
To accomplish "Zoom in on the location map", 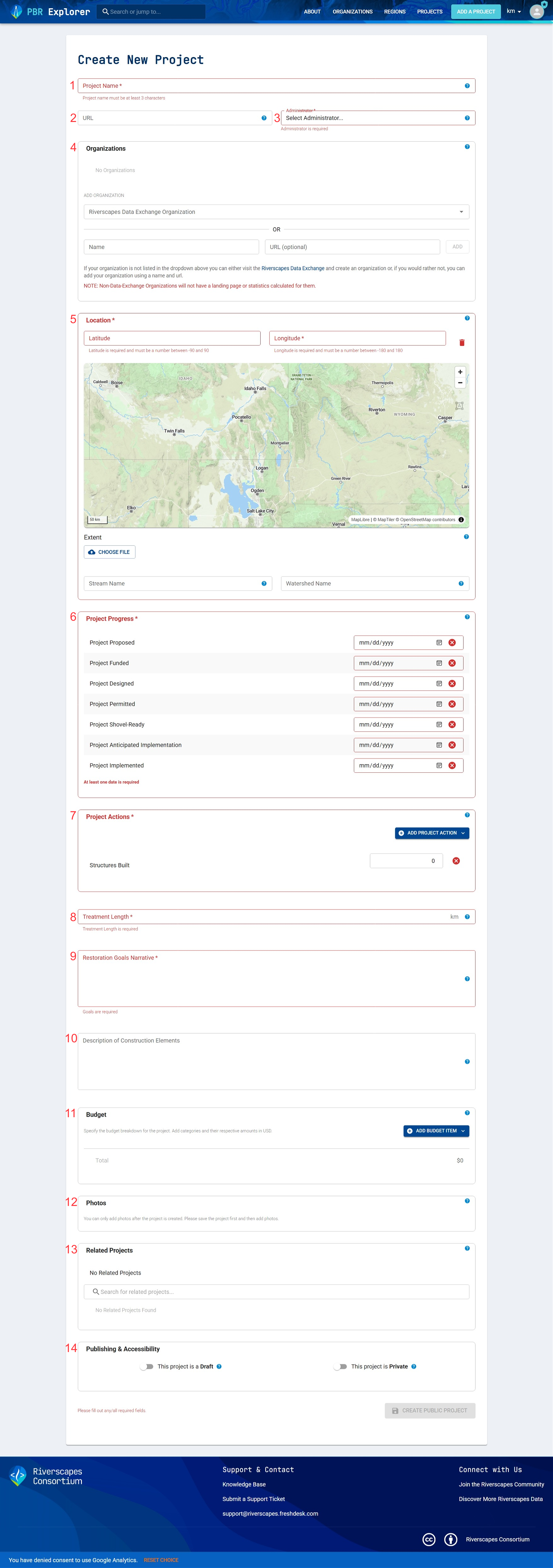I will pyautogui.click(x=460, y=372).
